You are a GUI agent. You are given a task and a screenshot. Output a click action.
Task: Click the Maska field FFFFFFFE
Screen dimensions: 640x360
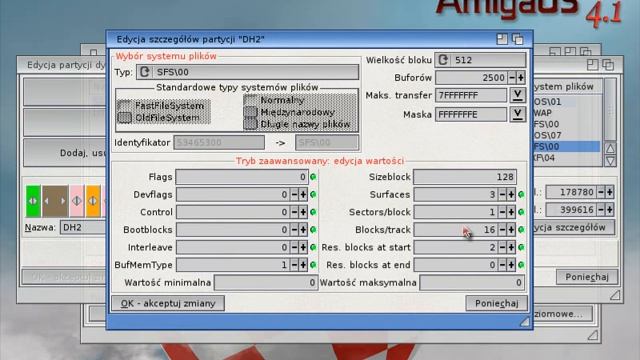click(x=471, y=115)
